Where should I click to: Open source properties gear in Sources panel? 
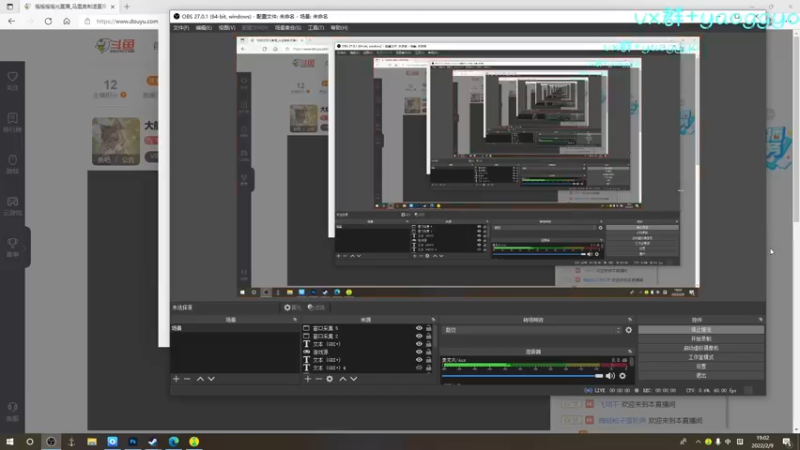330,379
